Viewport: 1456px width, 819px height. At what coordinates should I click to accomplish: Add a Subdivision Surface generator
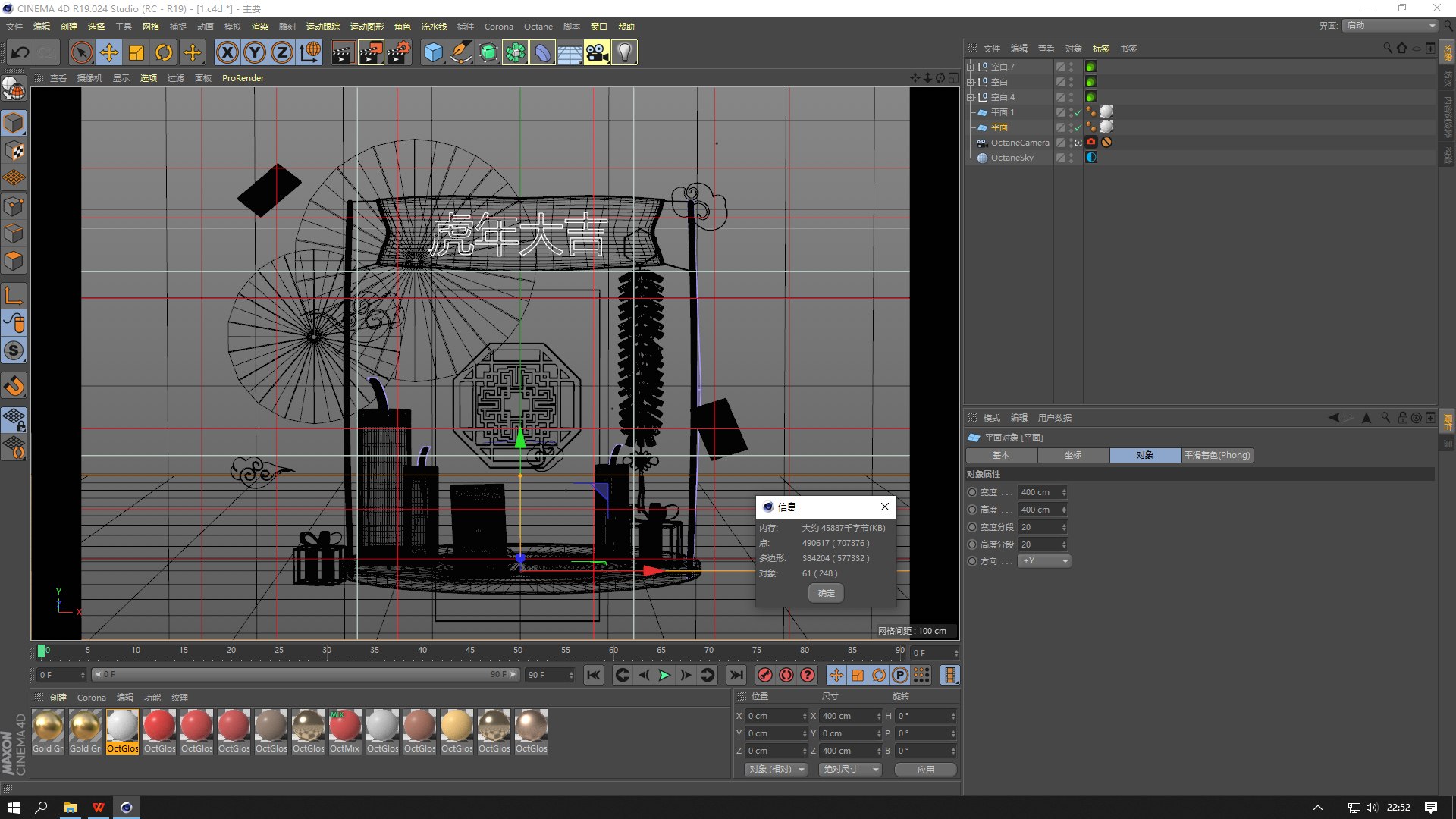(x=488, y=52)
